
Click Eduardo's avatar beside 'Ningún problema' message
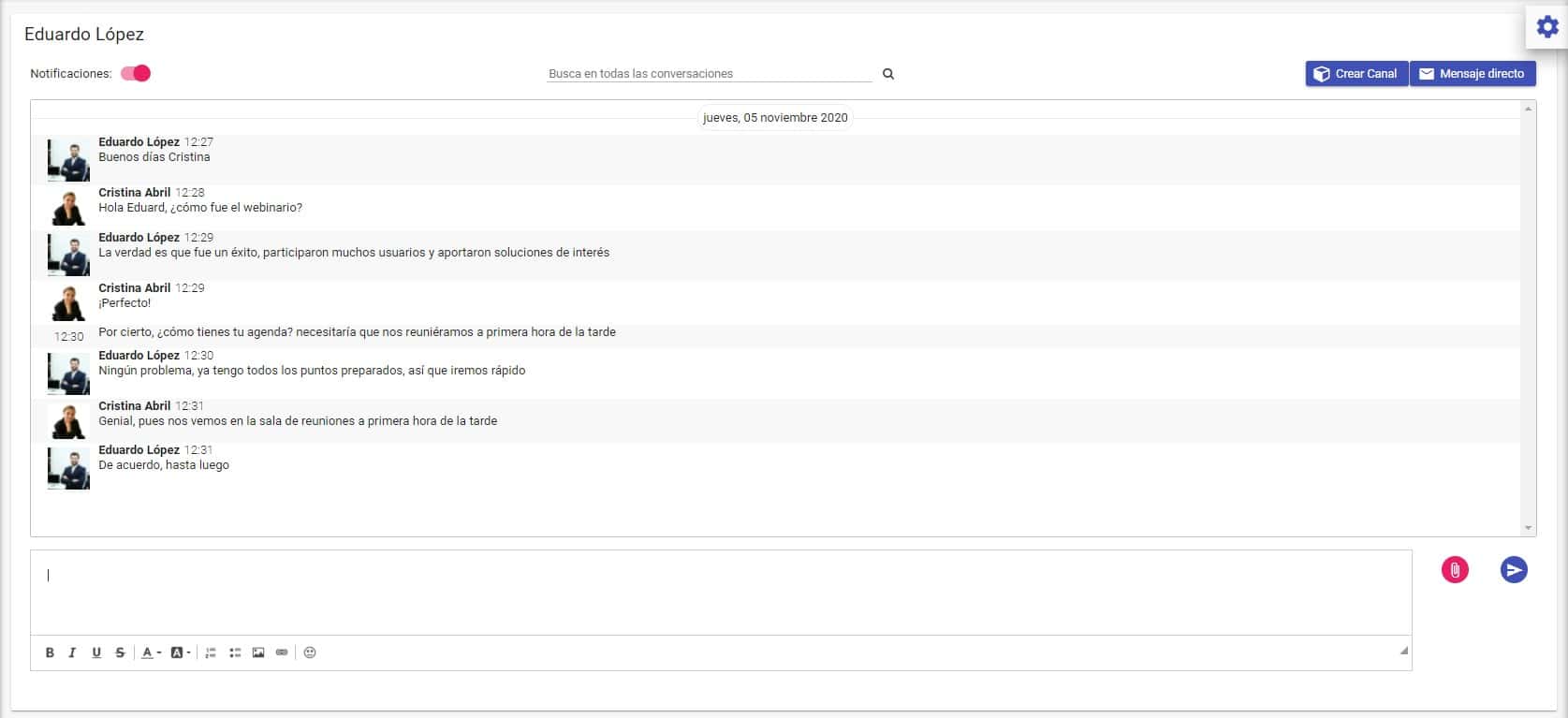pyautogui.click(x=68, y=374)
